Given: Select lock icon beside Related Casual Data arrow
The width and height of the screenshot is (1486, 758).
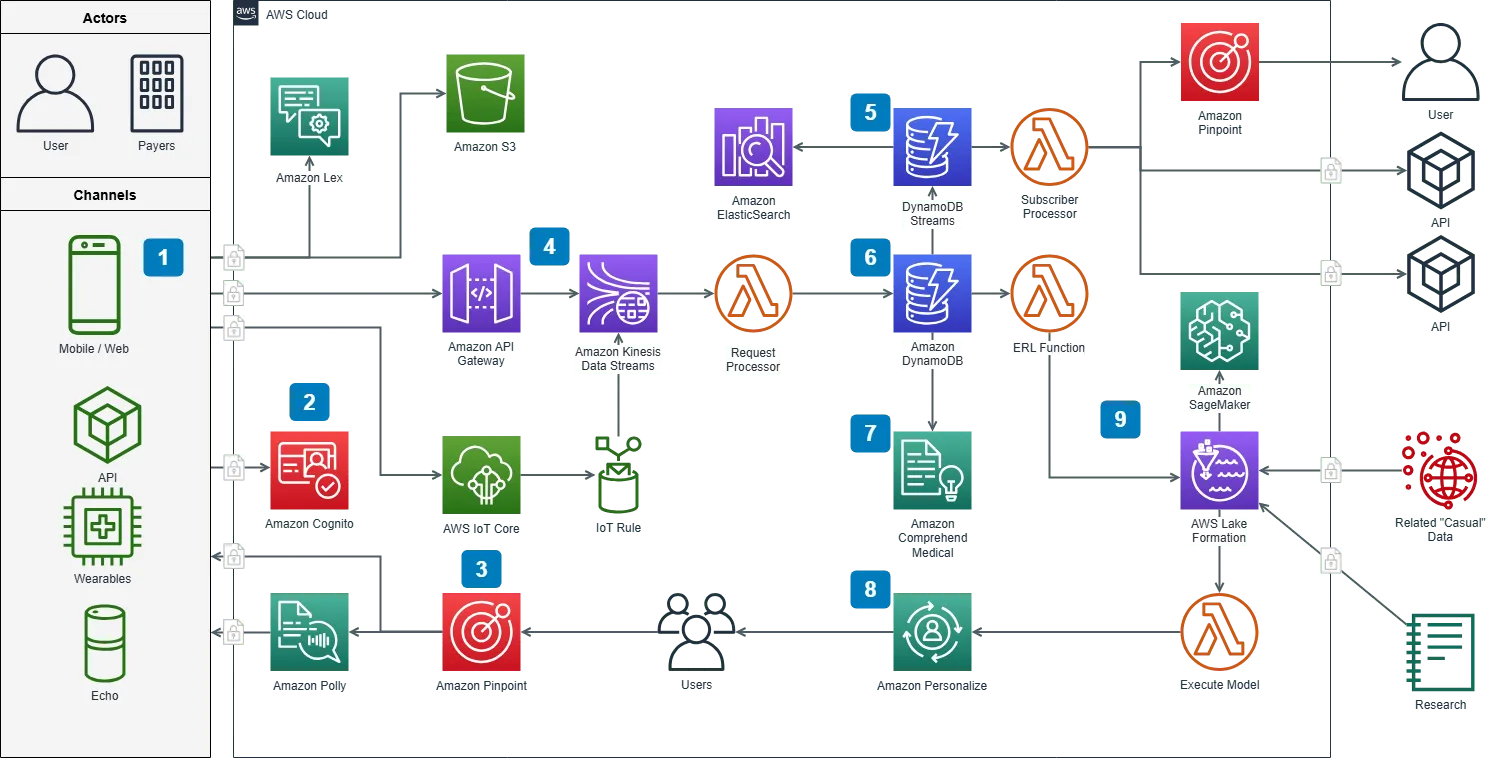Looking at the screenshot, I should coord(1331,468).
